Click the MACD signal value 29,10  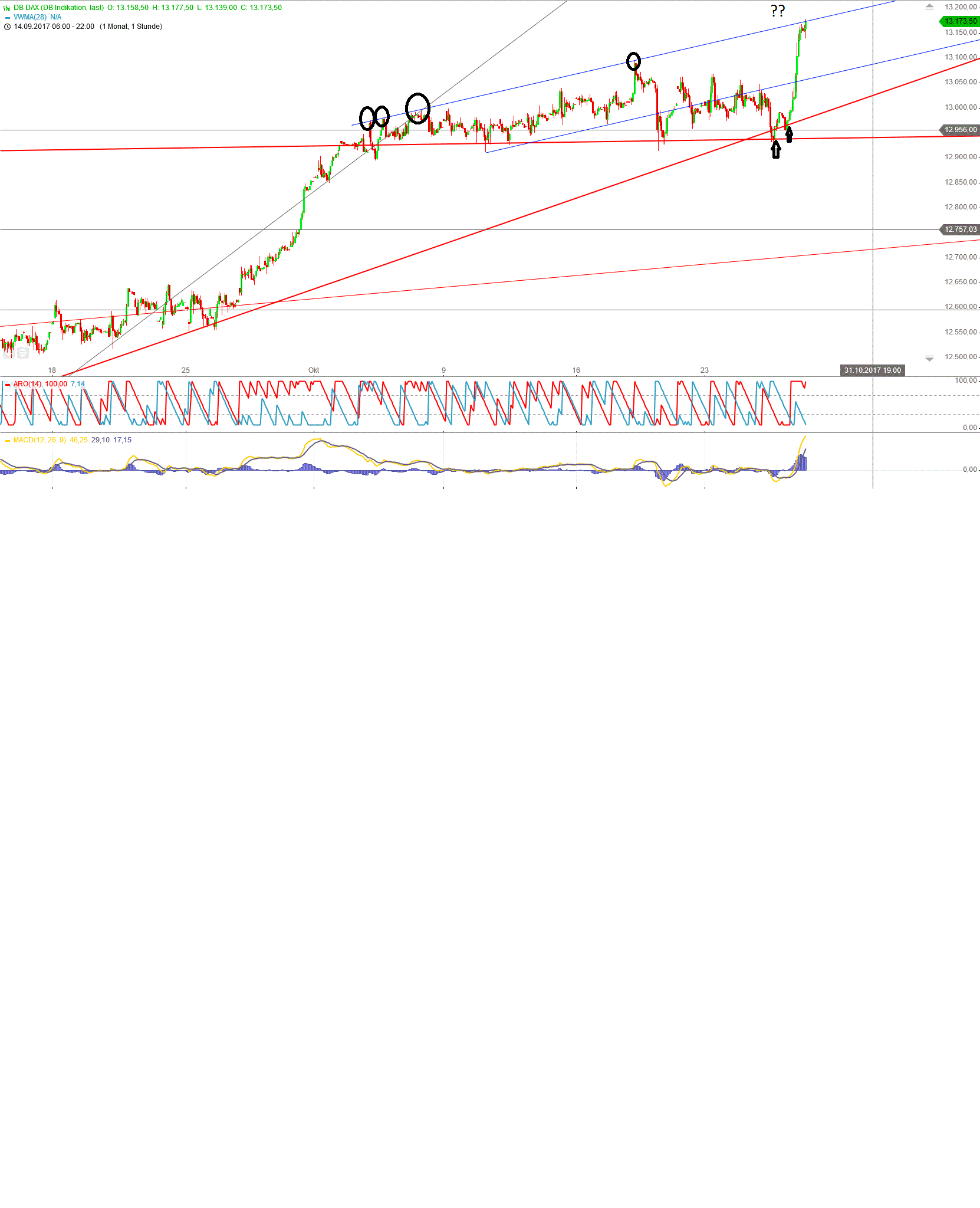[x=100, y=440]
